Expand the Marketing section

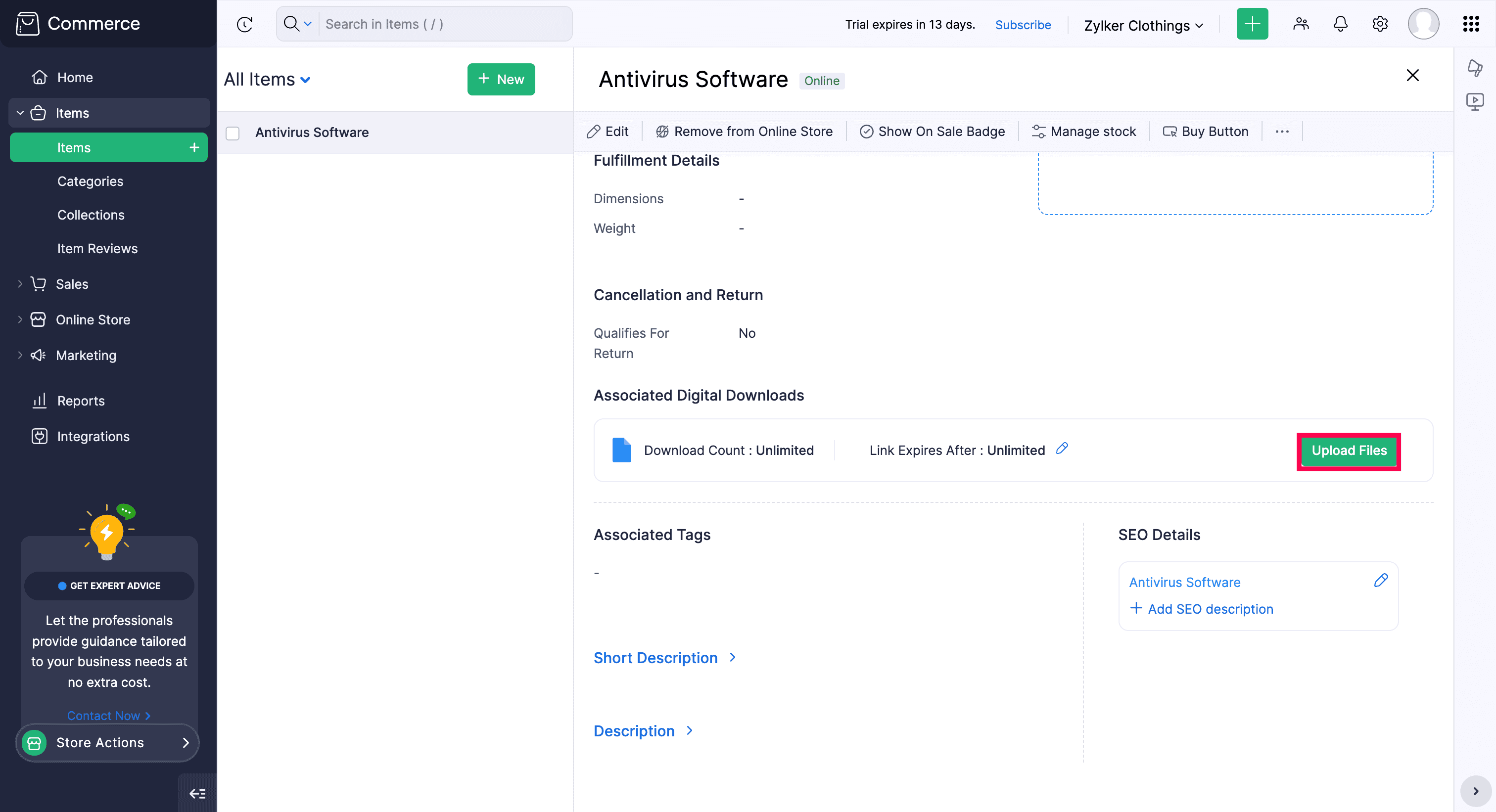pos(20,355)
